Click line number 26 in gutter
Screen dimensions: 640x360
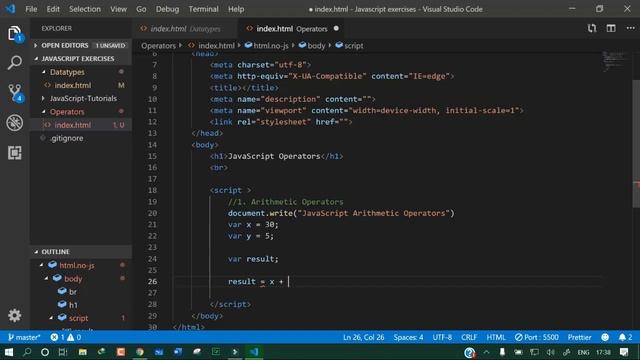click(152, 282)
